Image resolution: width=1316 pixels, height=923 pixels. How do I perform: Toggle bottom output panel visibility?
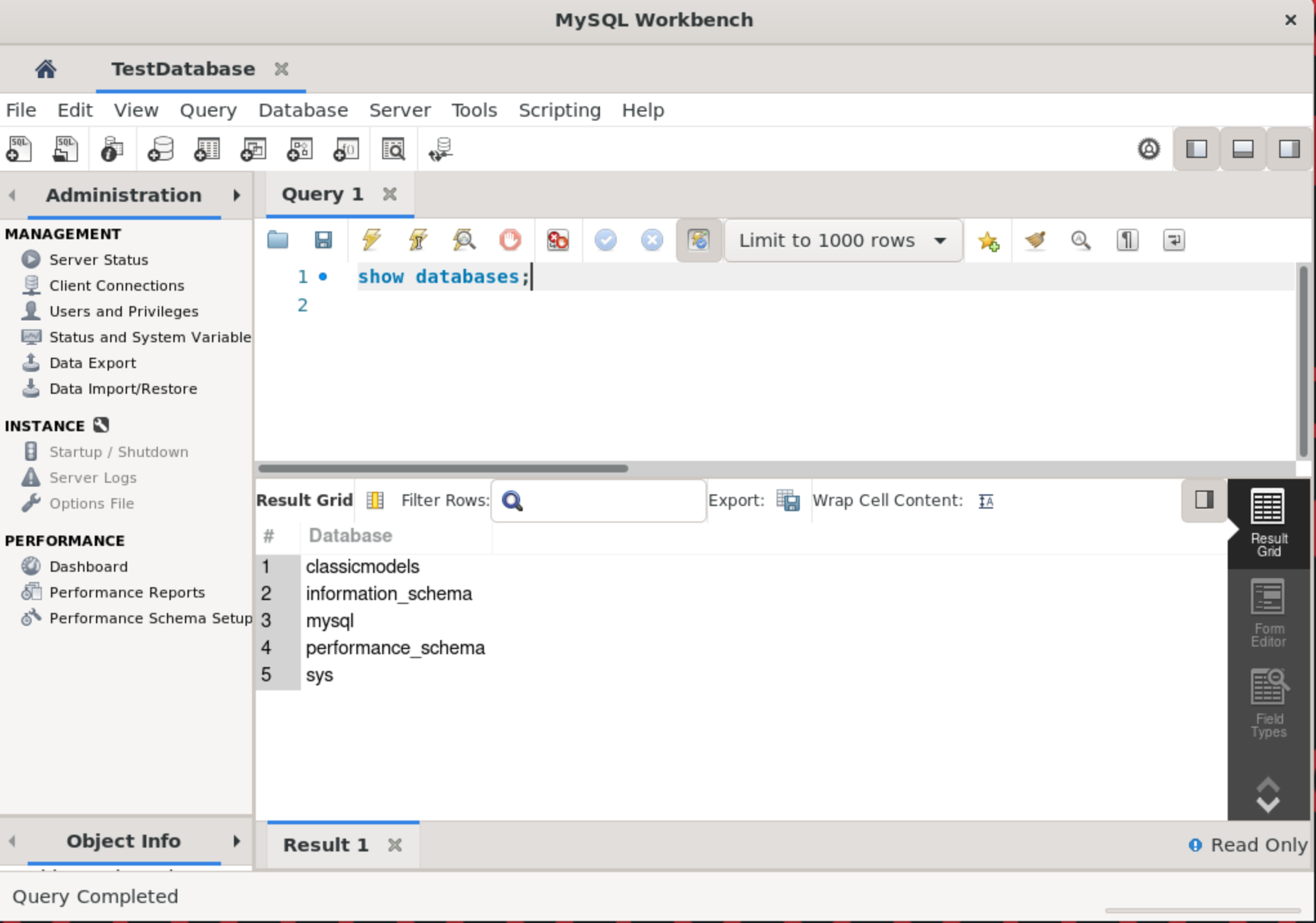[1243, 150]
